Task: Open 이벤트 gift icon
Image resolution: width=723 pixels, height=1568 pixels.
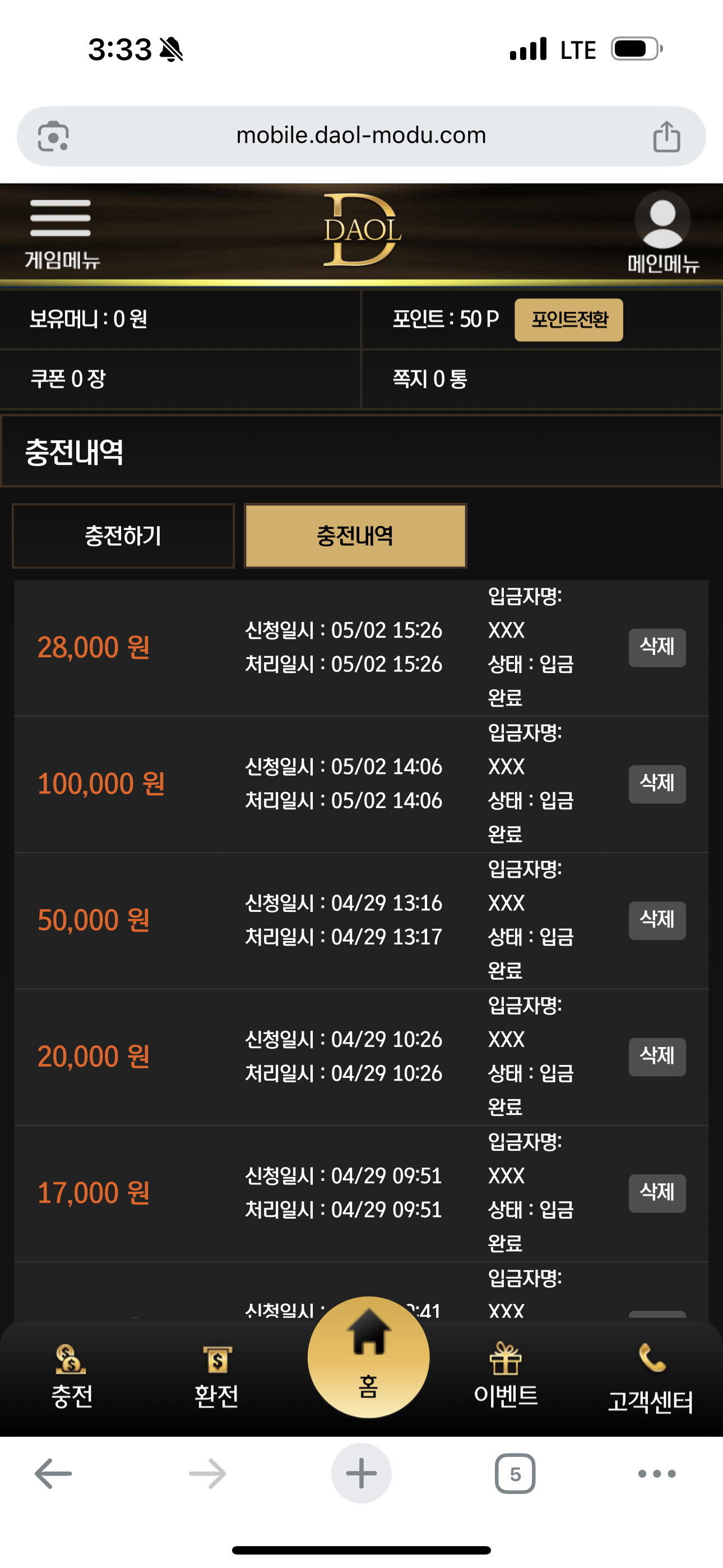Action: coord(505,1375)
